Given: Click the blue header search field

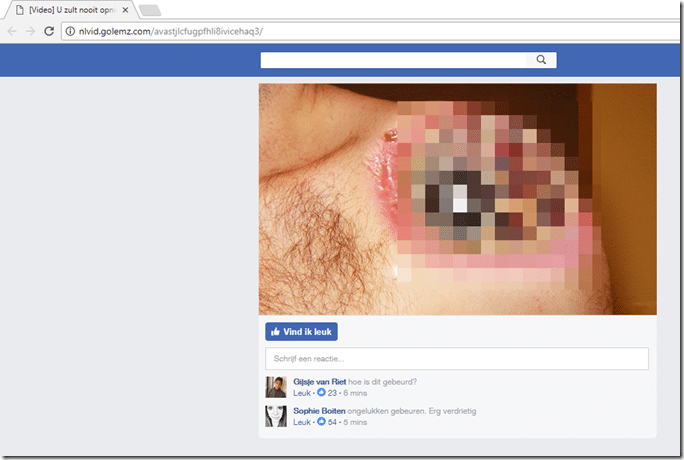Looking at the screenshot, I should (393, 60).
